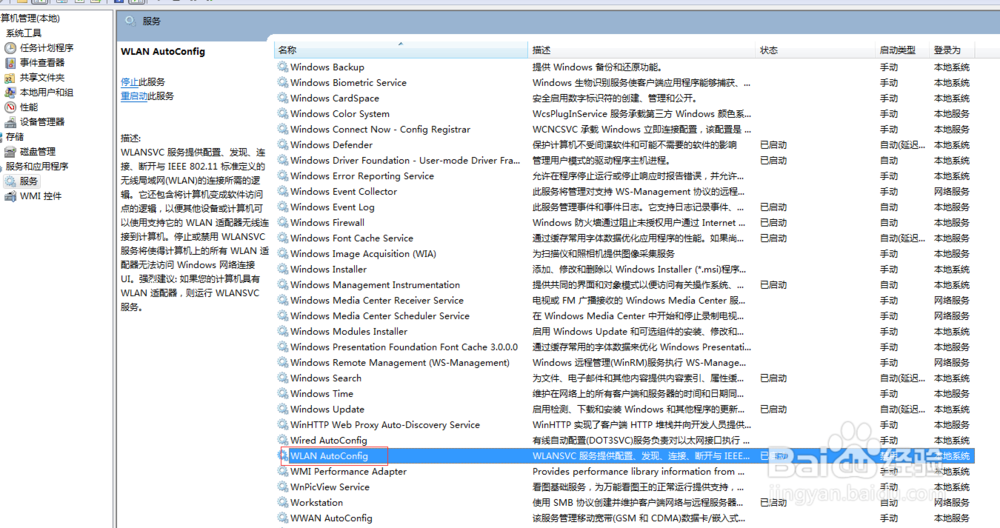
Task: Click the WLAN AutoConfig heading in details pane
Action: click(x=163, y=52)
